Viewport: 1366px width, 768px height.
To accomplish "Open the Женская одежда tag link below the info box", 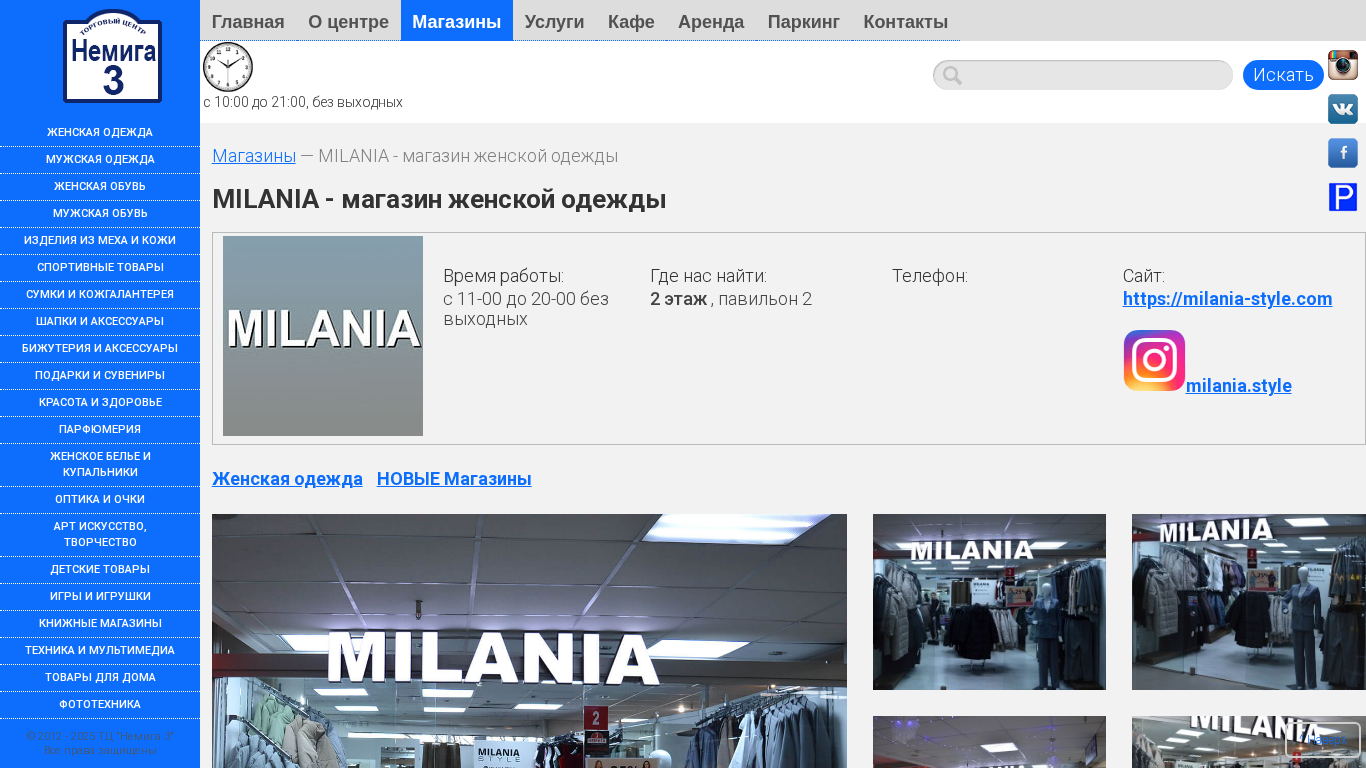I will [x=287, y=479].
